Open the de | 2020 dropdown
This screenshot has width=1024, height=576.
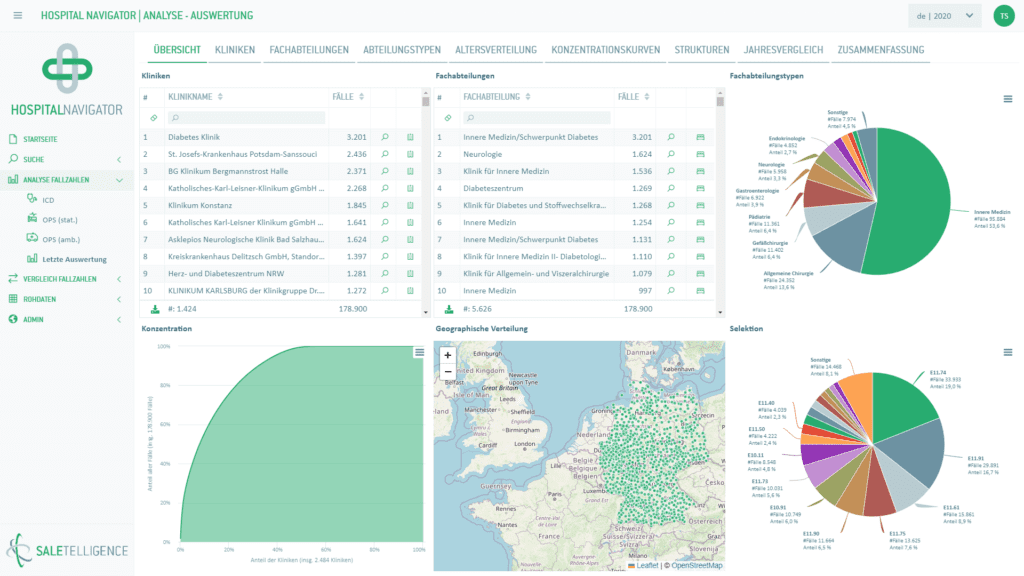pyautogui.click(x=943, y=15)
